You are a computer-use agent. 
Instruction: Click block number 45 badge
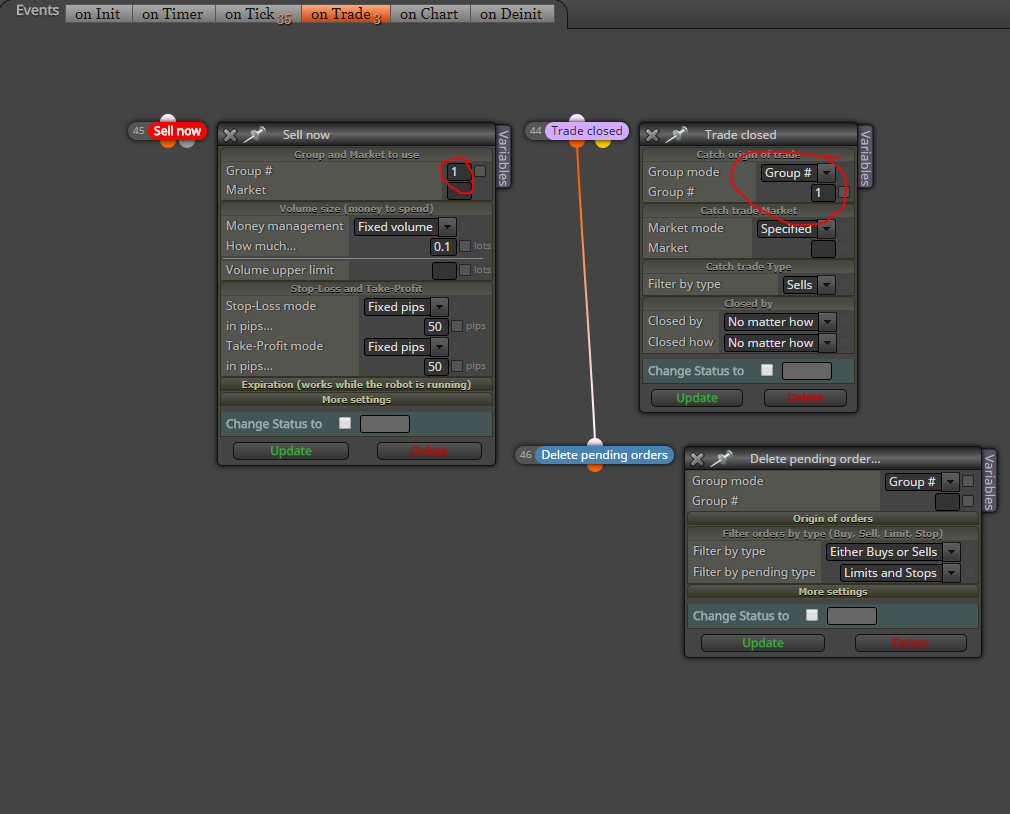138,131
